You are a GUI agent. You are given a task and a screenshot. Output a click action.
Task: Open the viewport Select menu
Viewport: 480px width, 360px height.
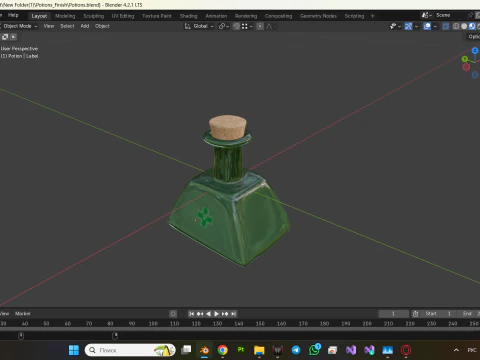[67, 26]
